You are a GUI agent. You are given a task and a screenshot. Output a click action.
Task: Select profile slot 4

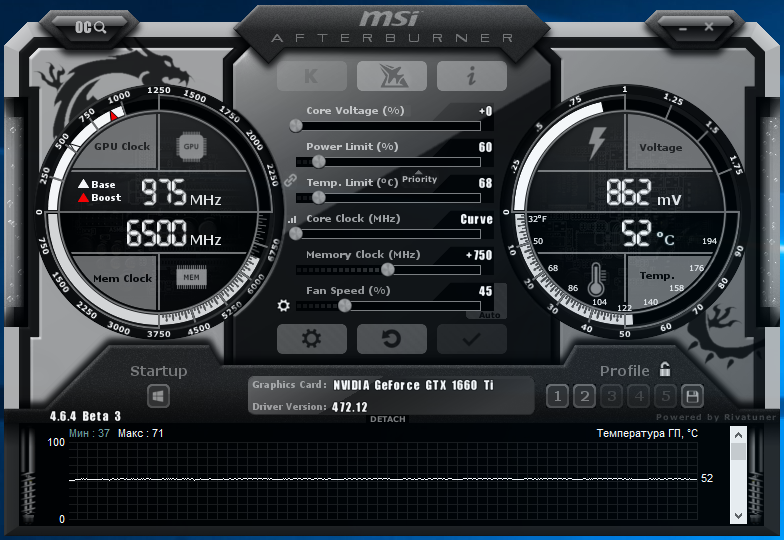point(638,397)
